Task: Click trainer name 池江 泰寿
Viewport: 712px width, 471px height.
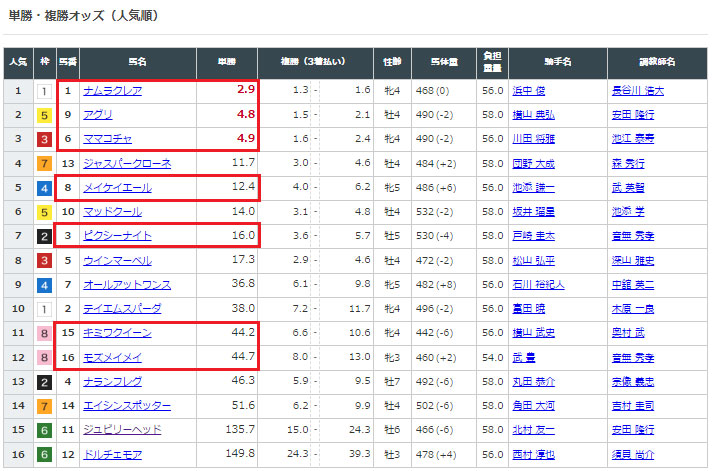Action: (635, 139)
